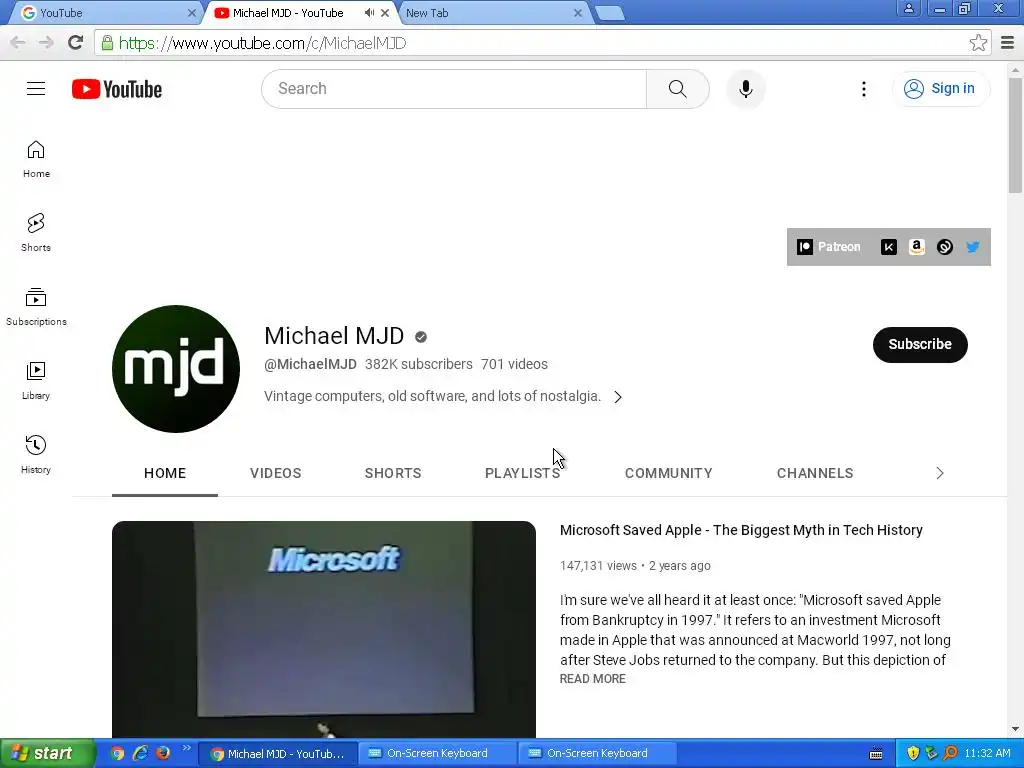Close the New Tab browser tab
This screenshot has height=768, width=1024.
click(x=577, y=13)
